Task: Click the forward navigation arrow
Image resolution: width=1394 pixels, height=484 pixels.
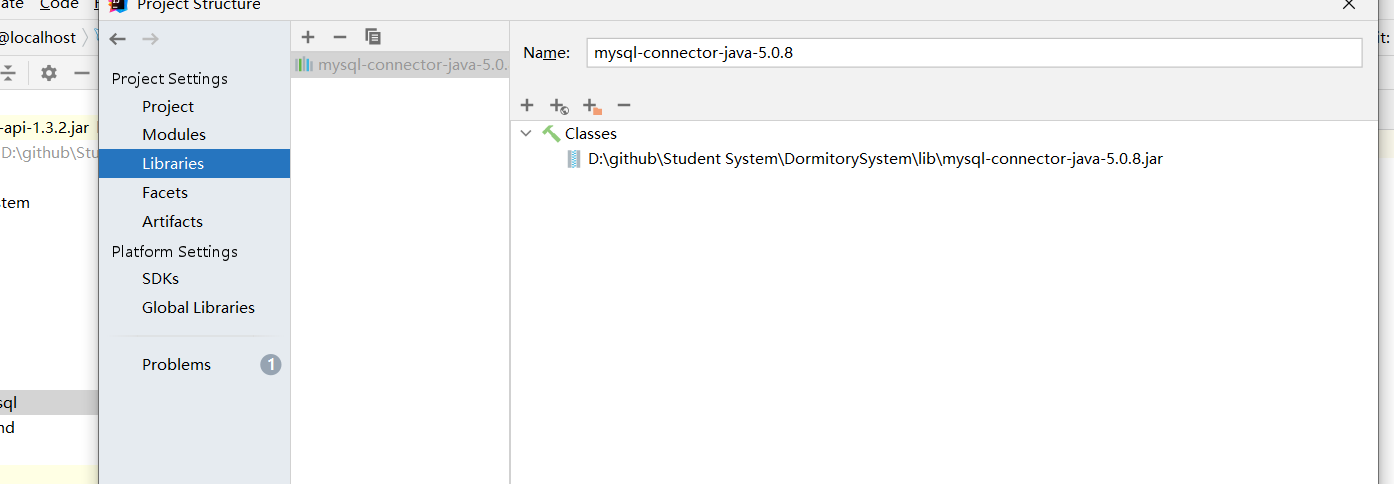Action: coord(150,38)
